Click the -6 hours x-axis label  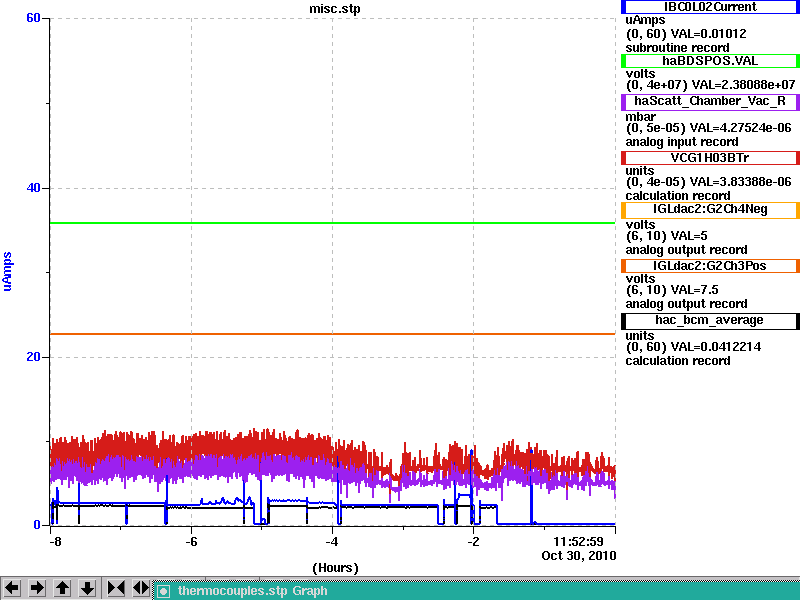click(191, 541)
